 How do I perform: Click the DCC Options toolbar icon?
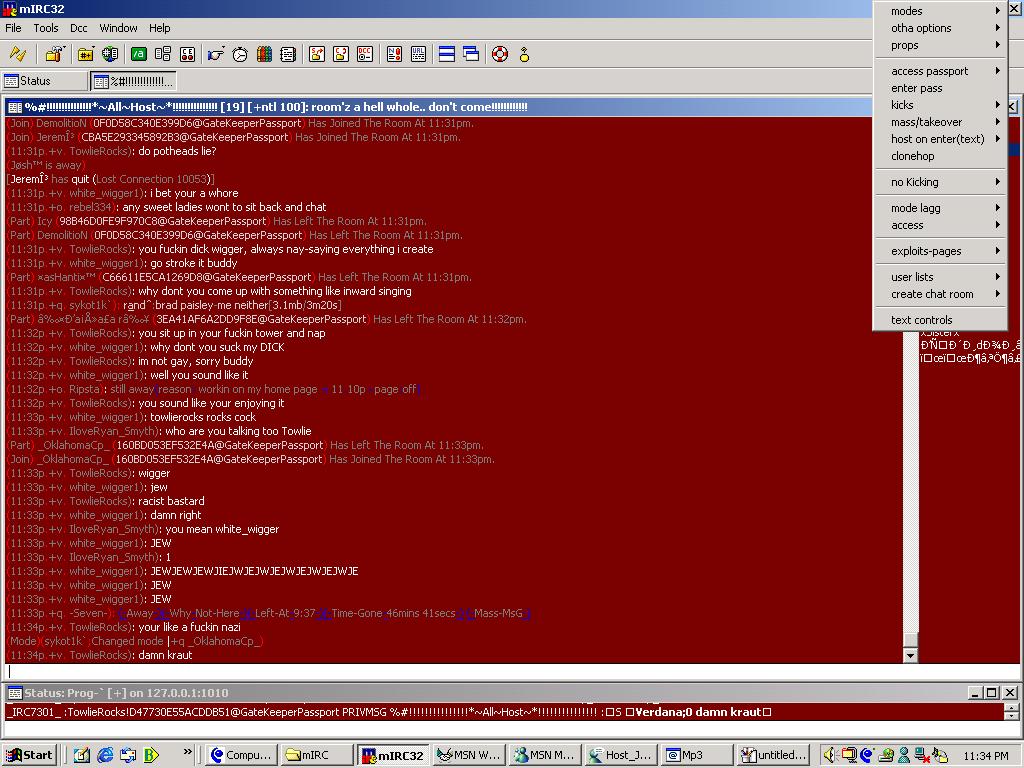pyautogui.click(x=365, y=54)
